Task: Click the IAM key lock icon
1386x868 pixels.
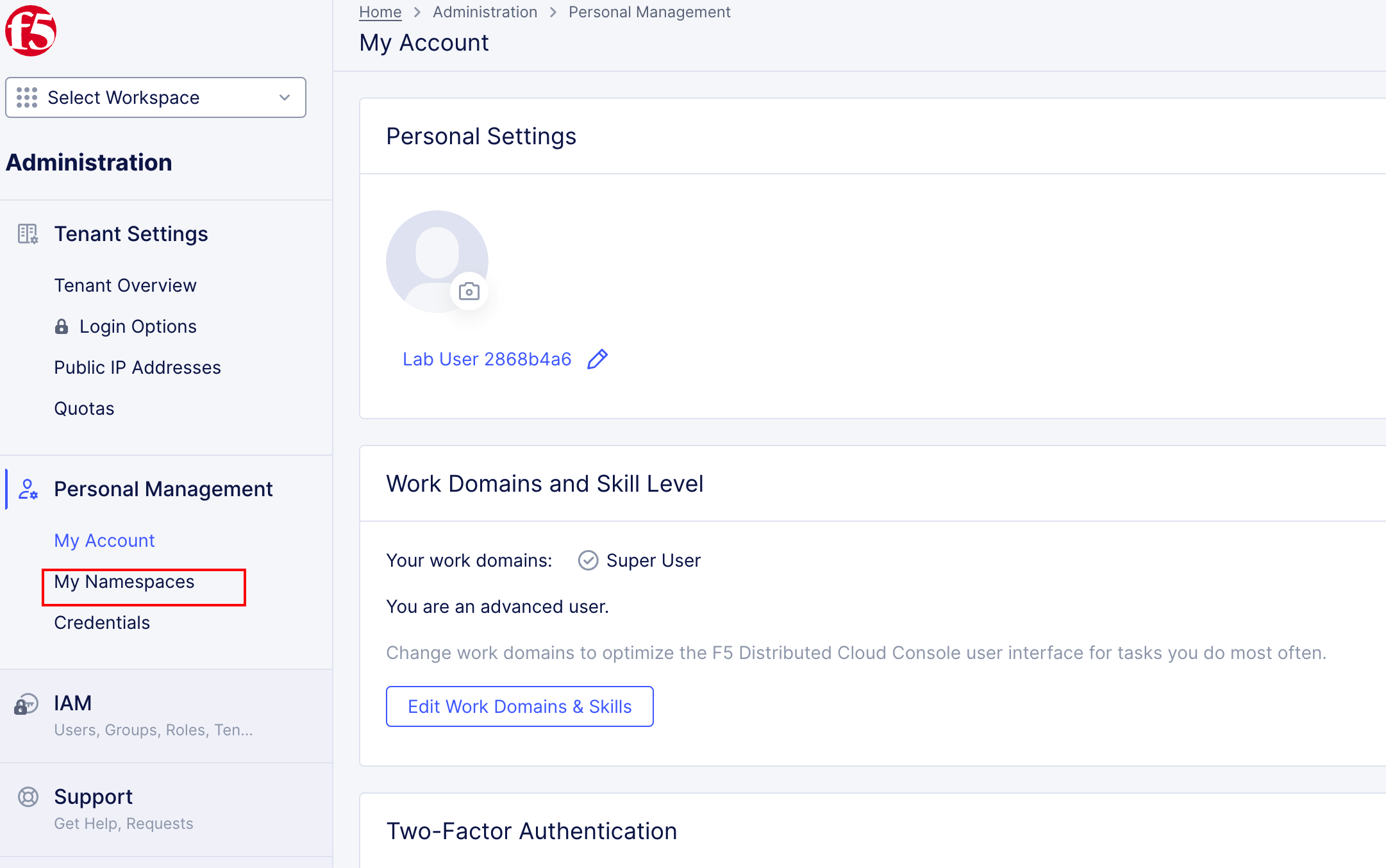Action: coord(26,704)
